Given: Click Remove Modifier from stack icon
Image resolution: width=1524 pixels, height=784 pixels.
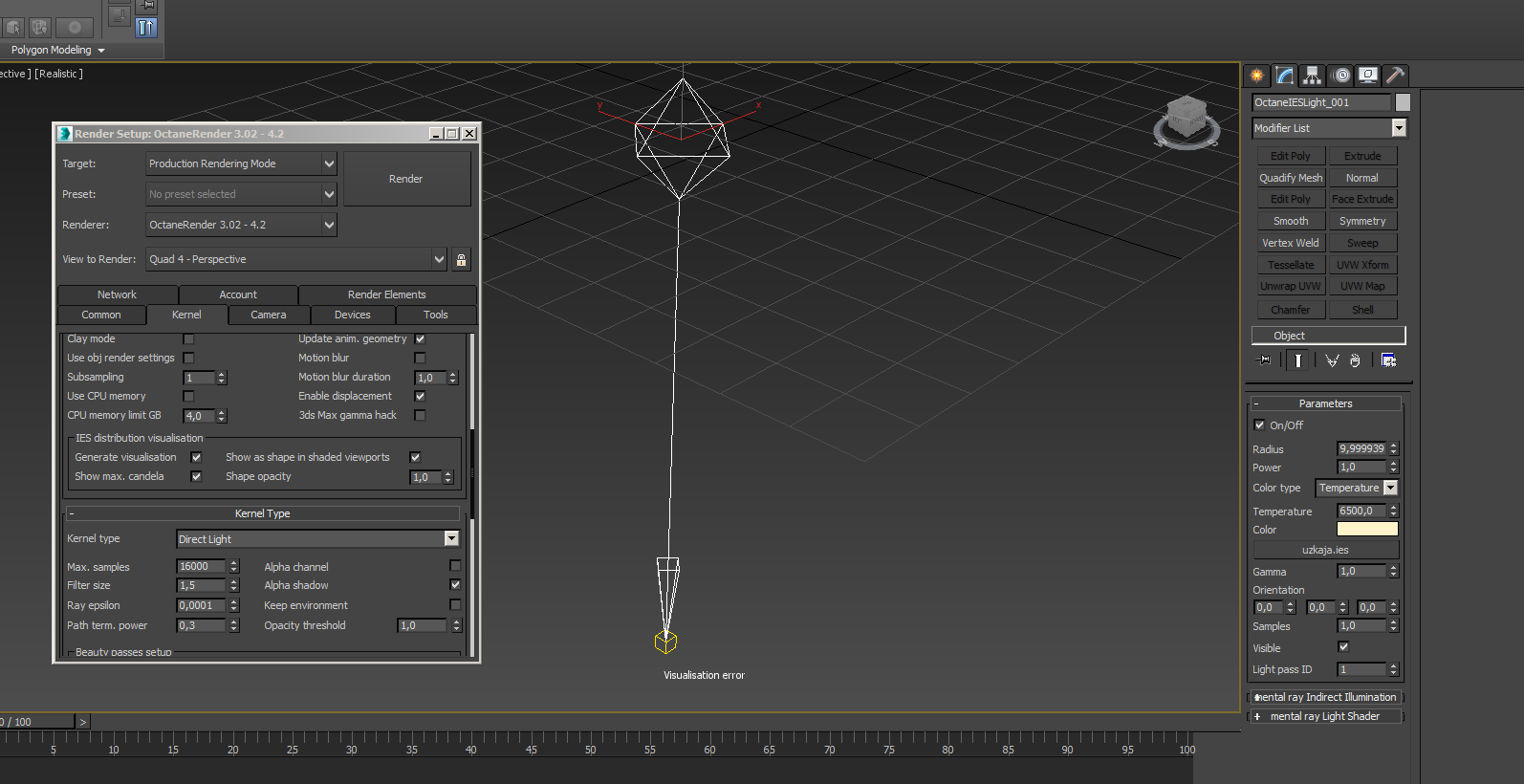Looking at the screenshot, I should click(x=1355, y=360).
